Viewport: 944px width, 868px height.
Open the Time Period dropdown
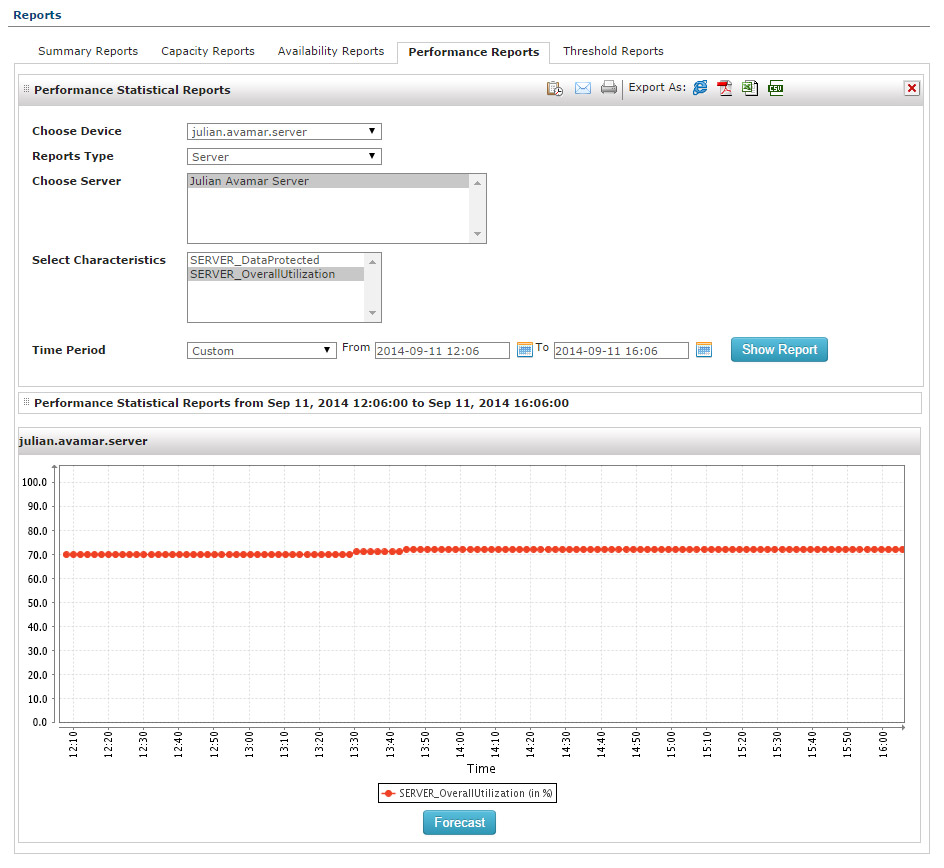pyautogui.click(x=262, y=350)
